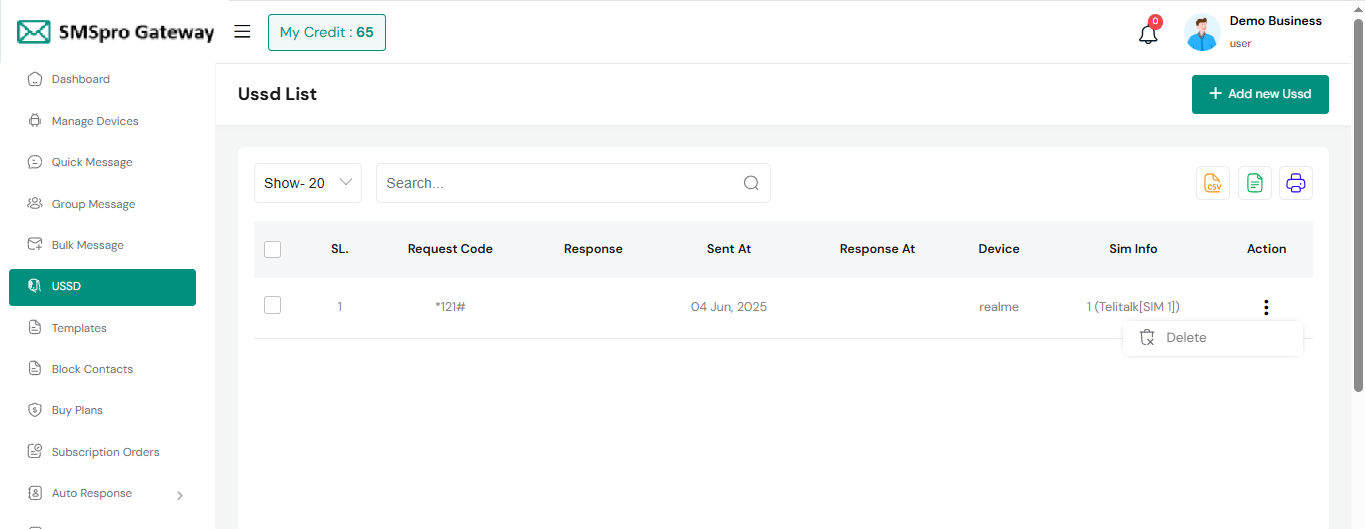The width and height of the screenshot is (1365, 529).
Task: Go to Manage Devices in the sidebar
Action: point(95,121)
